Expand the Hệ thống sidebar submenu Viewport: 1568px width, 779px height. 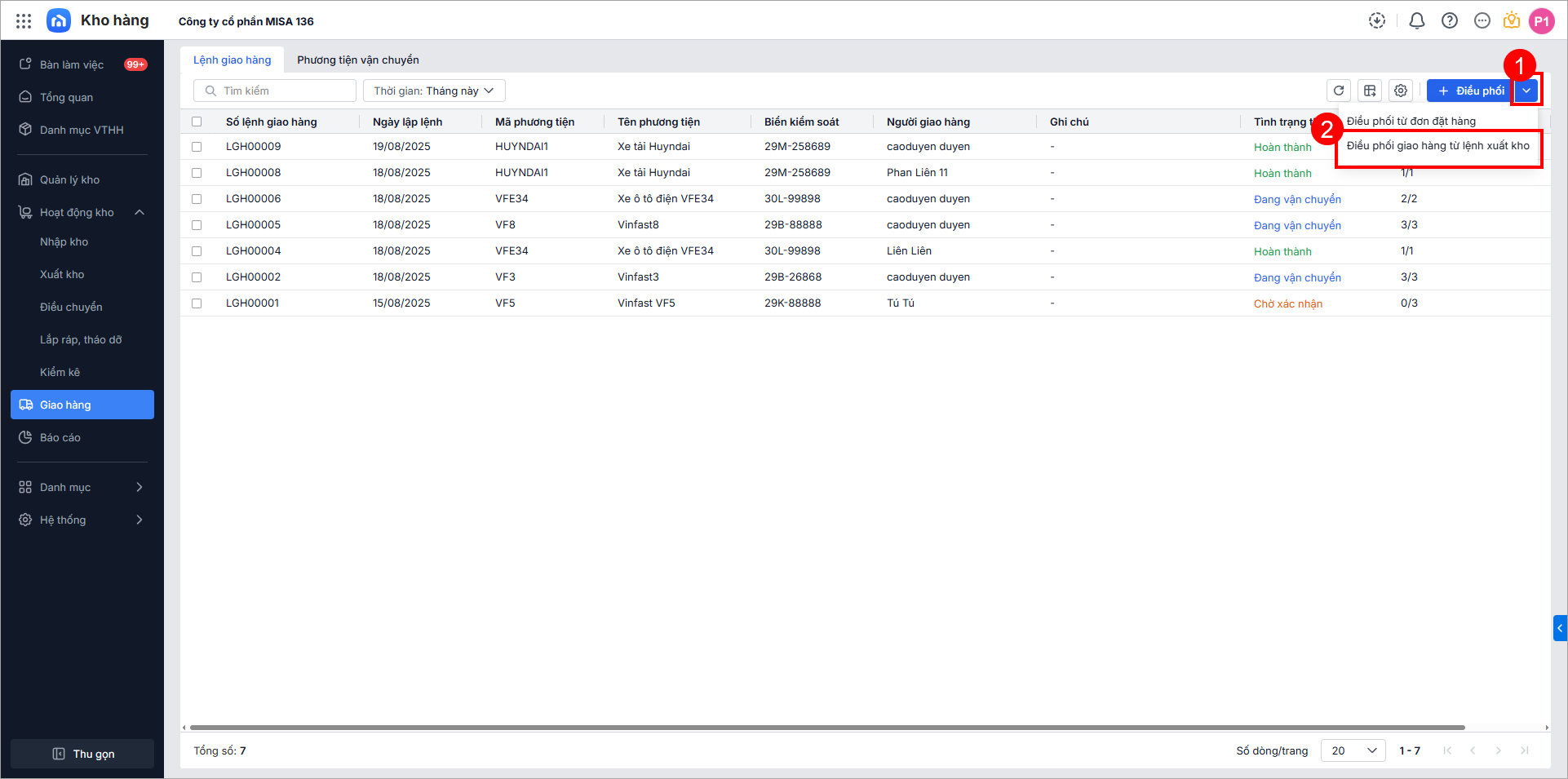pos(140,520)
